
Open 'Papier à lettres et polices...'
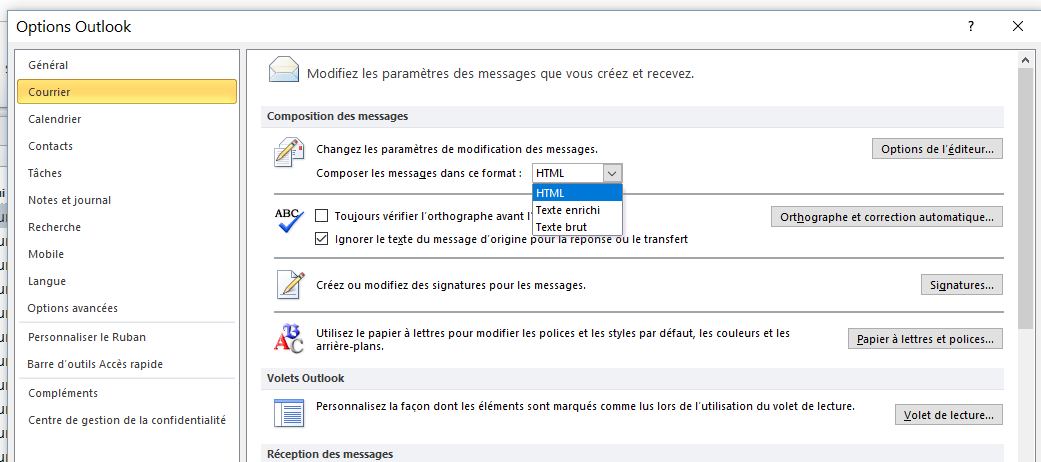coord(925,339)
